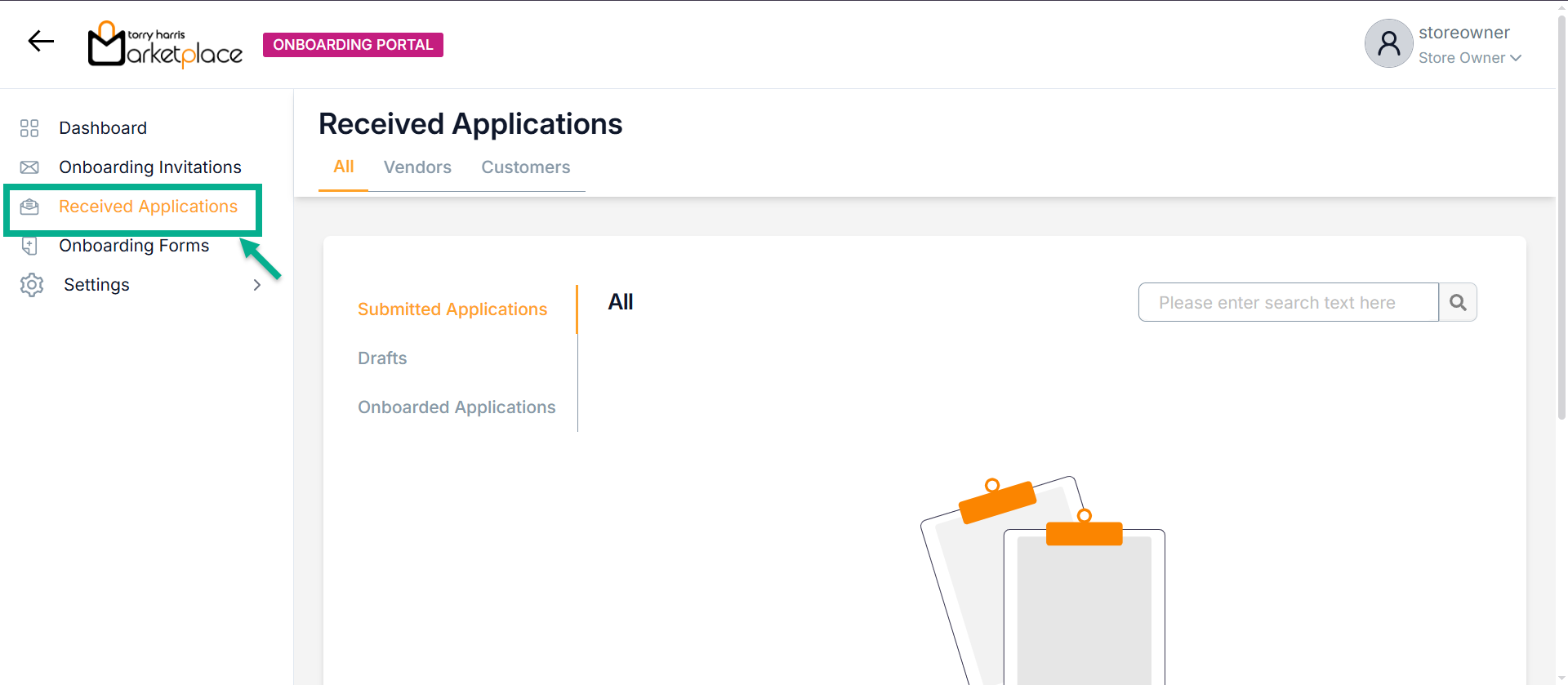The width and height of the screenshot is (1568, 685).
Task: Switch to the Vendors tab
Action: coord(417,167)
